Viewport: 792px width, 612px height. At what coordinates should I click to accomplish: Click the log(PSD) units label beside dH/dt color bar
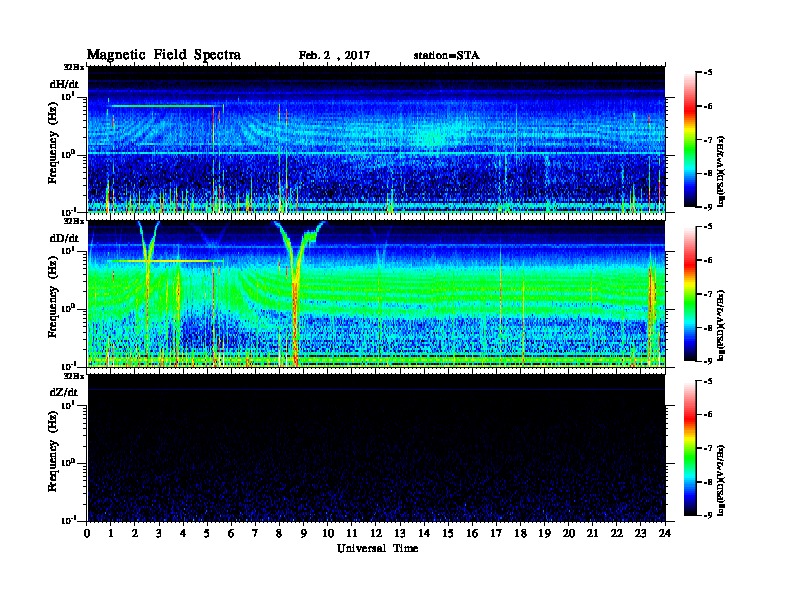(721, 172)
